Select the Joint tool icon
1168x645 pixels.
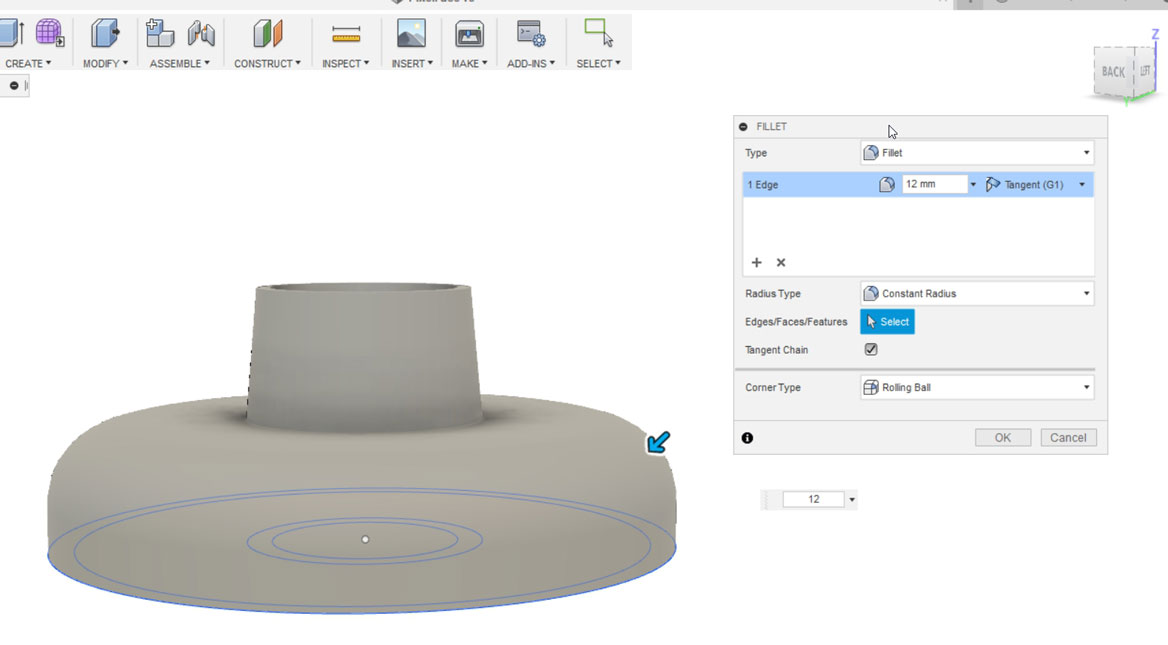[x=201, y=34]
